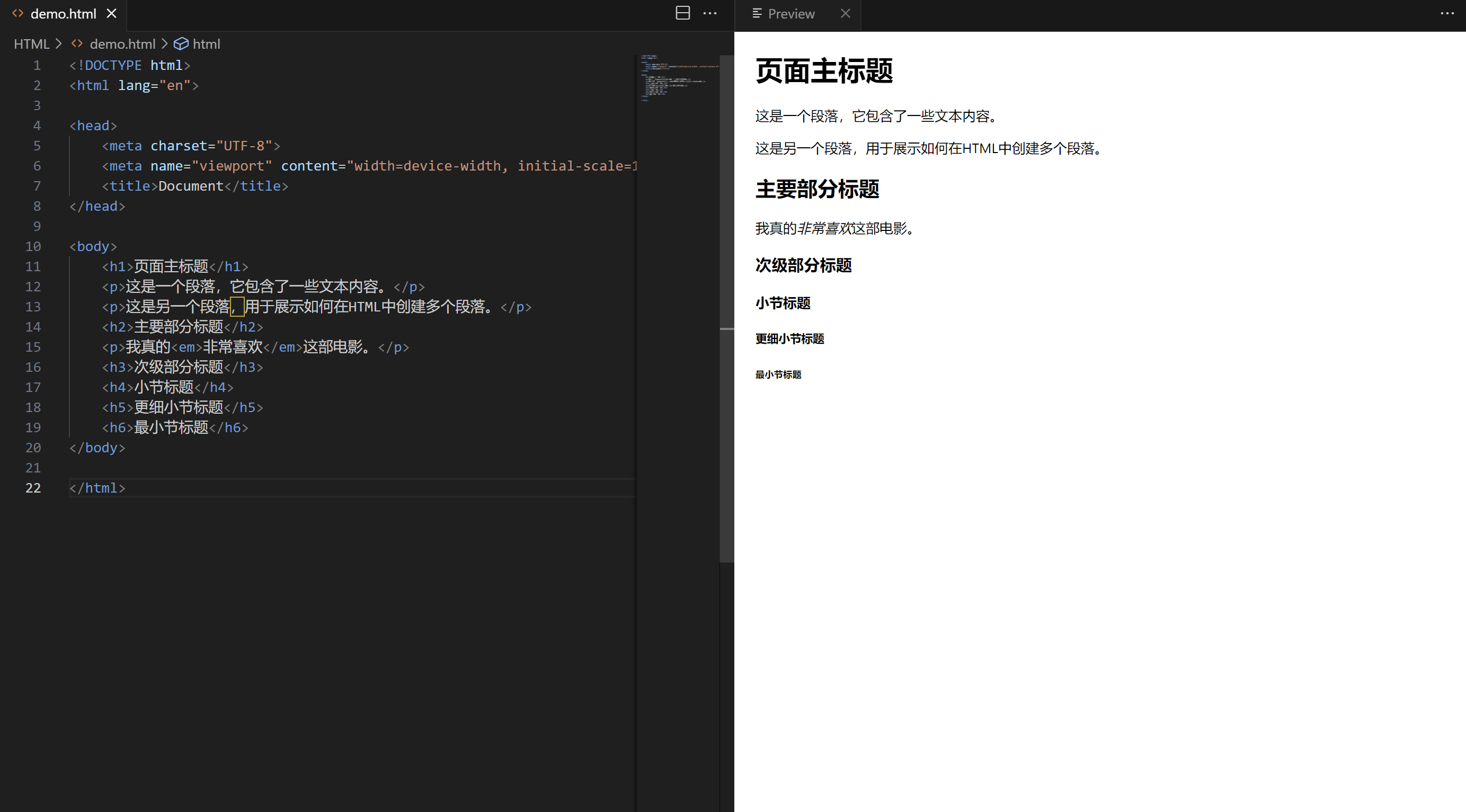Viewport: 1466px width, 812px height.
Task: Select the demo.html editor tab
Action: [x=63, y=14]
